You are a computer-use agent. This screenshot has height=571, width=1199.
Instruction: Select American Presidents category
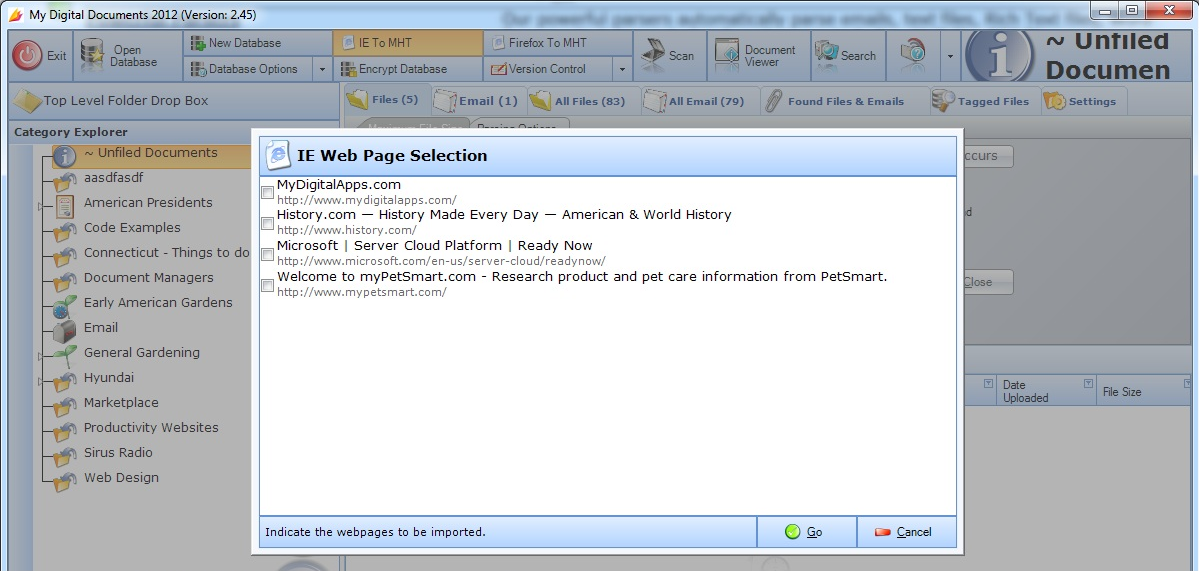coord(148,203)
